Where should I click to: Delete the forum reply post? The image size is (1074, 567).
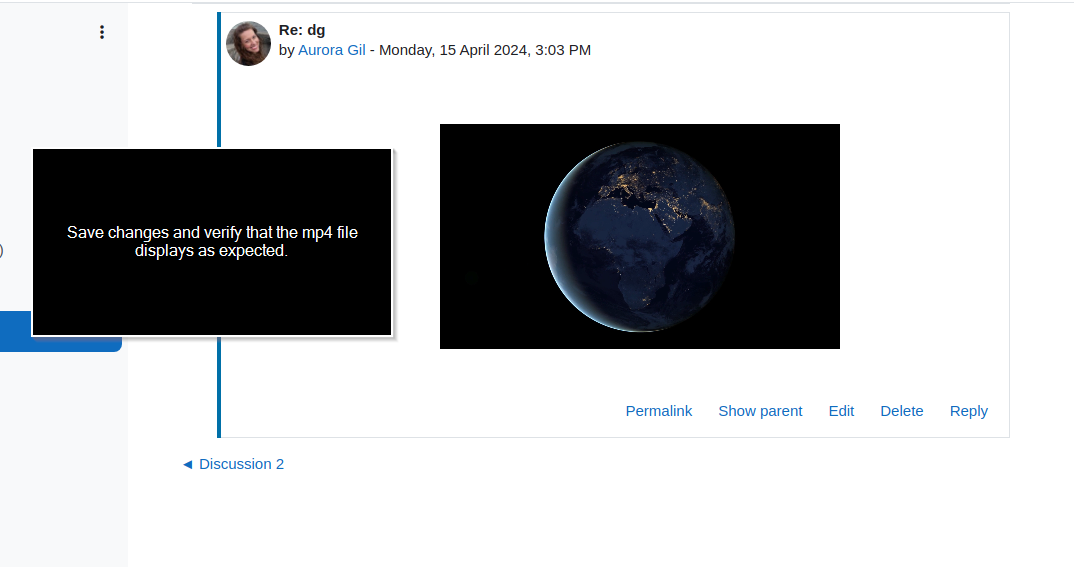901,411
